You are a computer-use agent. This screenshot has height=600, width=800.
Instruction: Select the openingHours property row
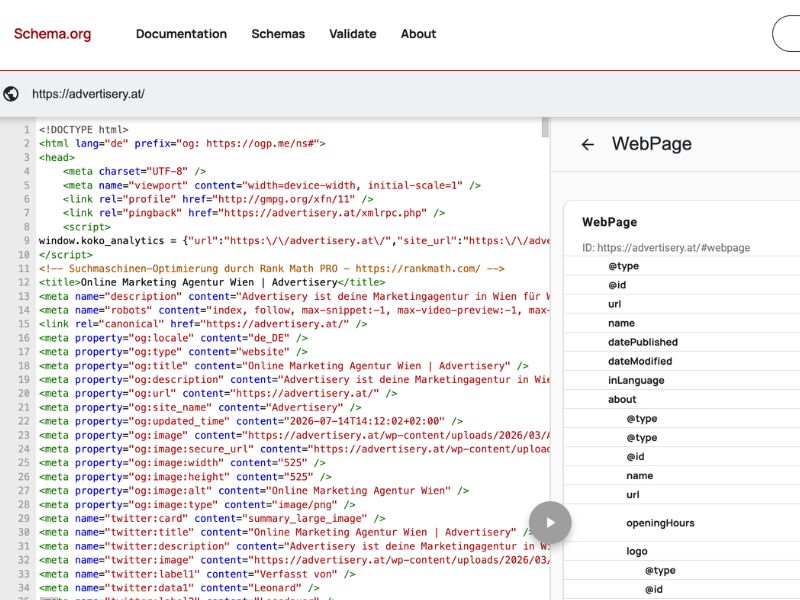coord(682,523)
